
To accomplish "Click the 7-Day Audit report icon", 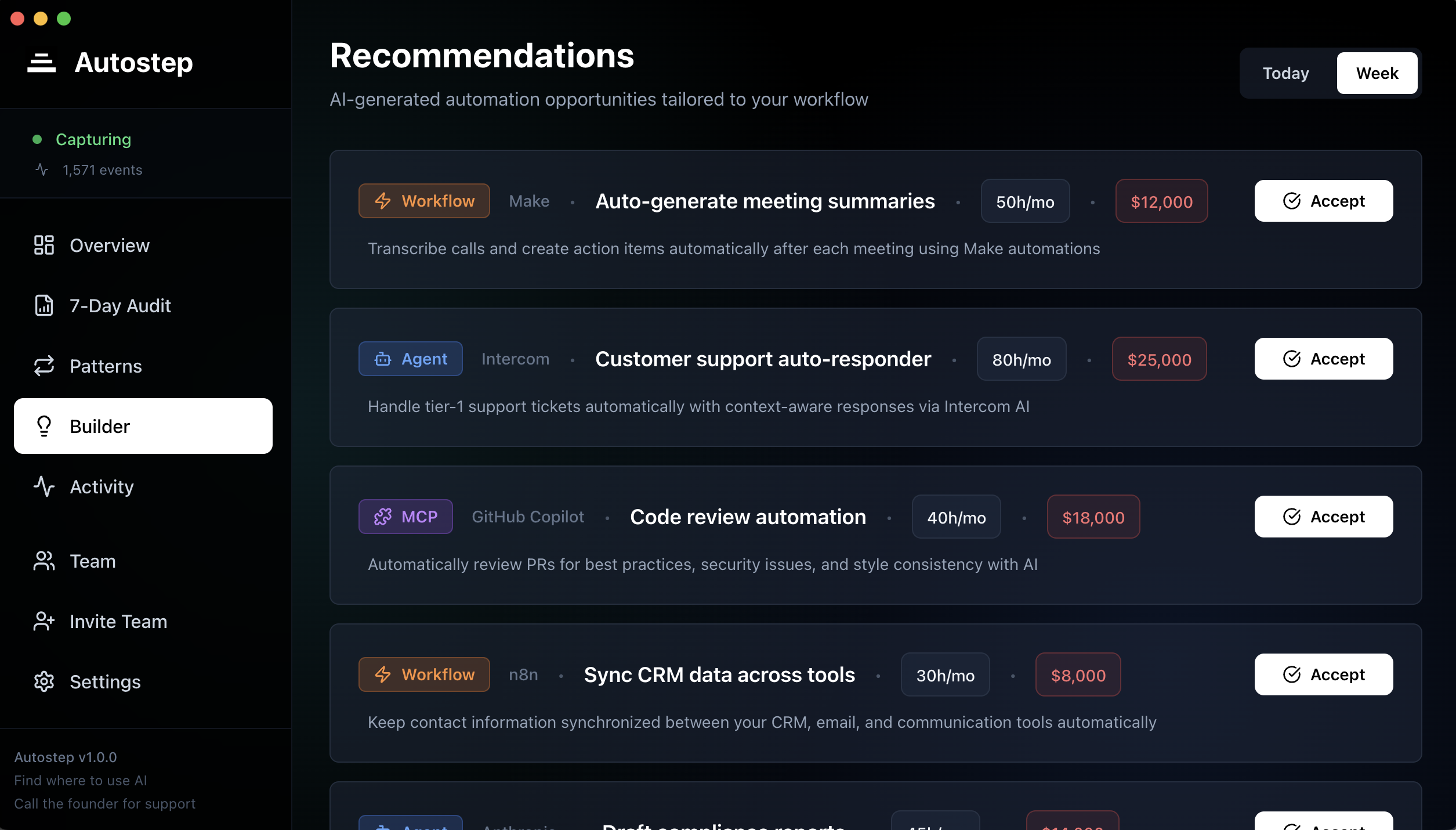I will tap(44, 306).
